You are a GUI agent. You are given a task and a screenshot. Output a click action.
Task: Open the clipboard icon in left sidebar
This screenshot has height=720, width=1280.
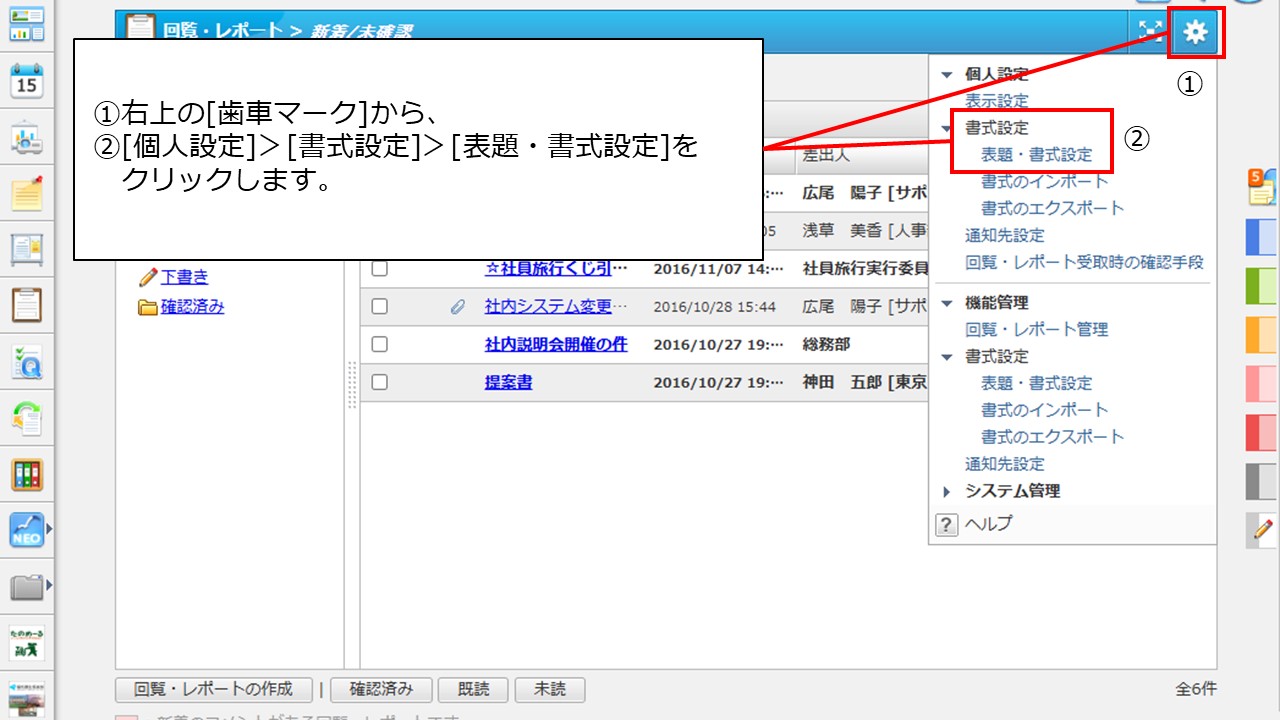point(27,304)
